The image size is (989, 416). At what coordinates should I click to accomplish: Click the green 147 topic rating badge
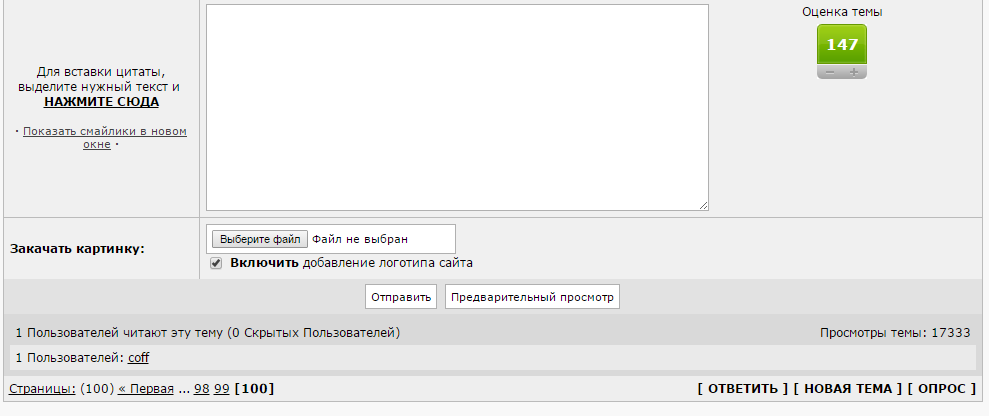pyautogui.click(x=842, y=45)
